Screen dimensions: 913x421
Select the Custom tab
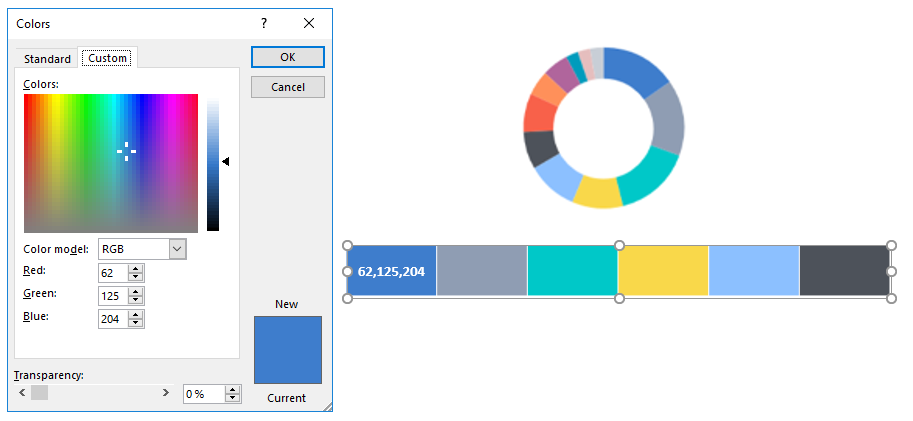pos(108,58)
